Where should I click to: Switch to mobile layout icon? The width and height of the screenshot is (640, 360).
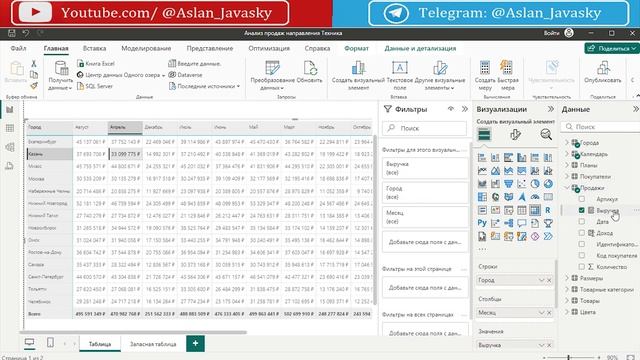50,342
